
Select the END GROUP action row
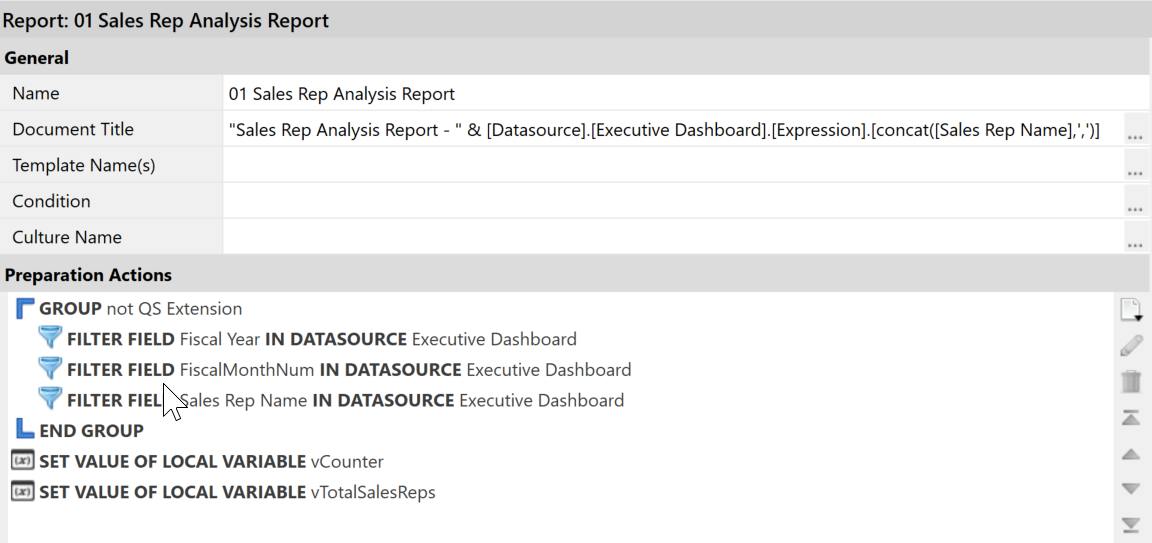91,431
